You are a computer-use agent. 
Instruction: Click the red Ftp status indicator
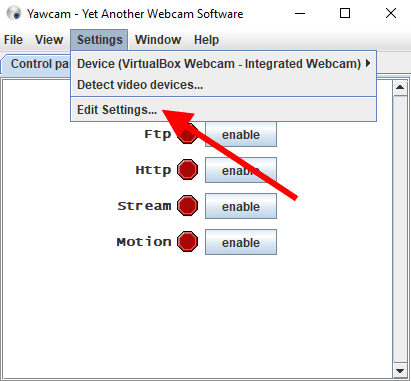[187, 134]
